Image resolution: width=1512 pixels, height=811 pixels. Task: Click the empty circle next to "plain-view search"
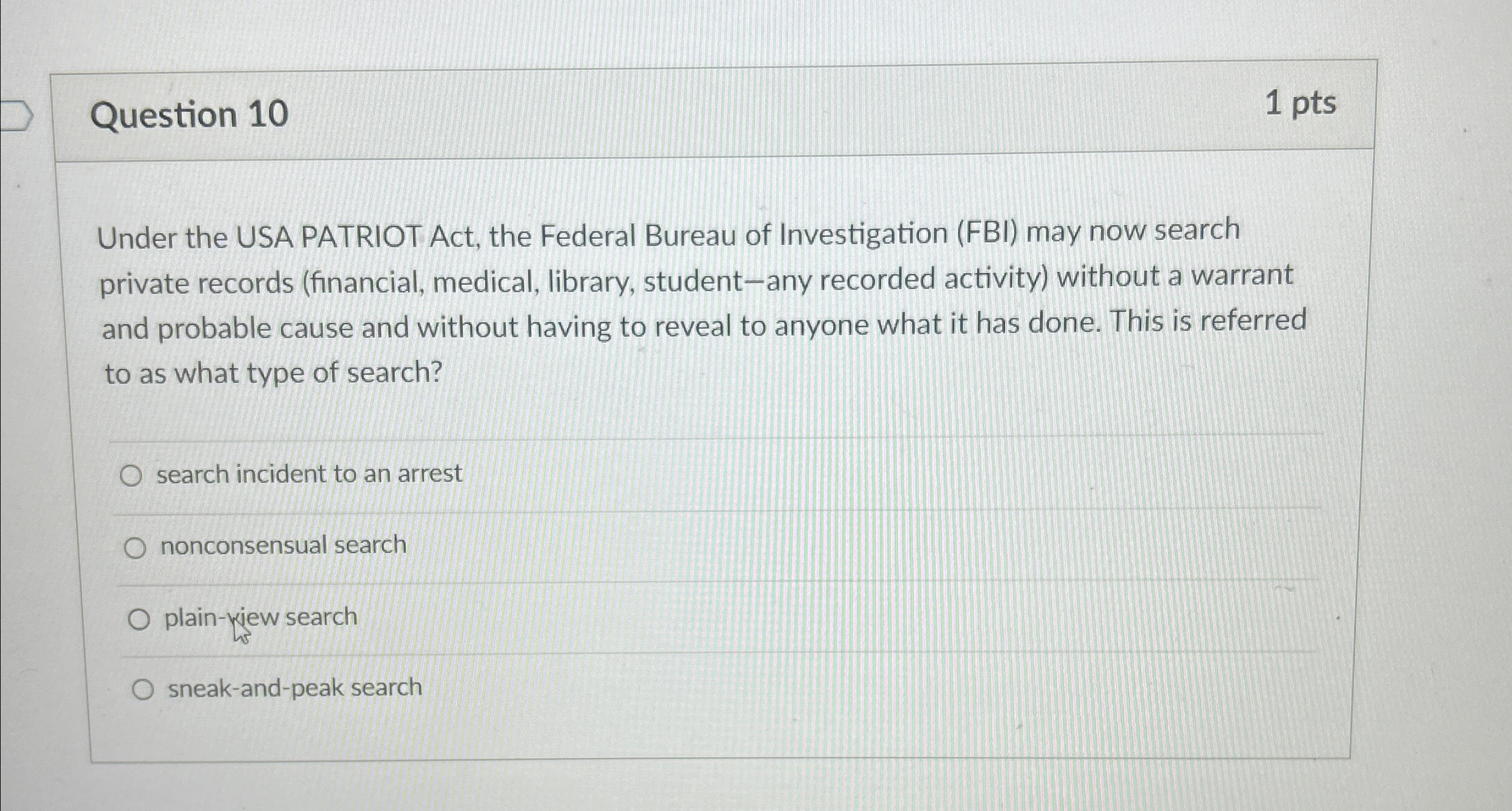(140, 618)
